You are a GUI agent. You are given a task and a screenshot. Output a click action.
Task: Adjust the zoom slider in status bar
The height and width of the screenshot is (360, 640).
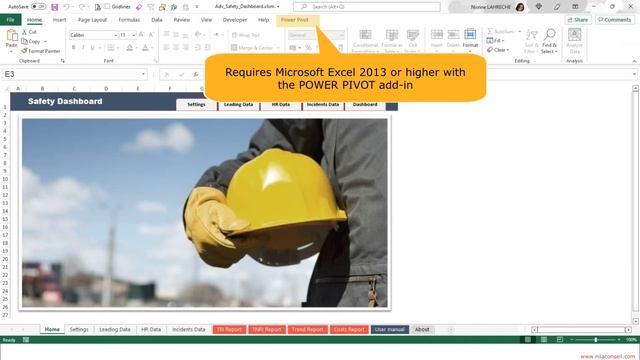click(x=596, y=340)
